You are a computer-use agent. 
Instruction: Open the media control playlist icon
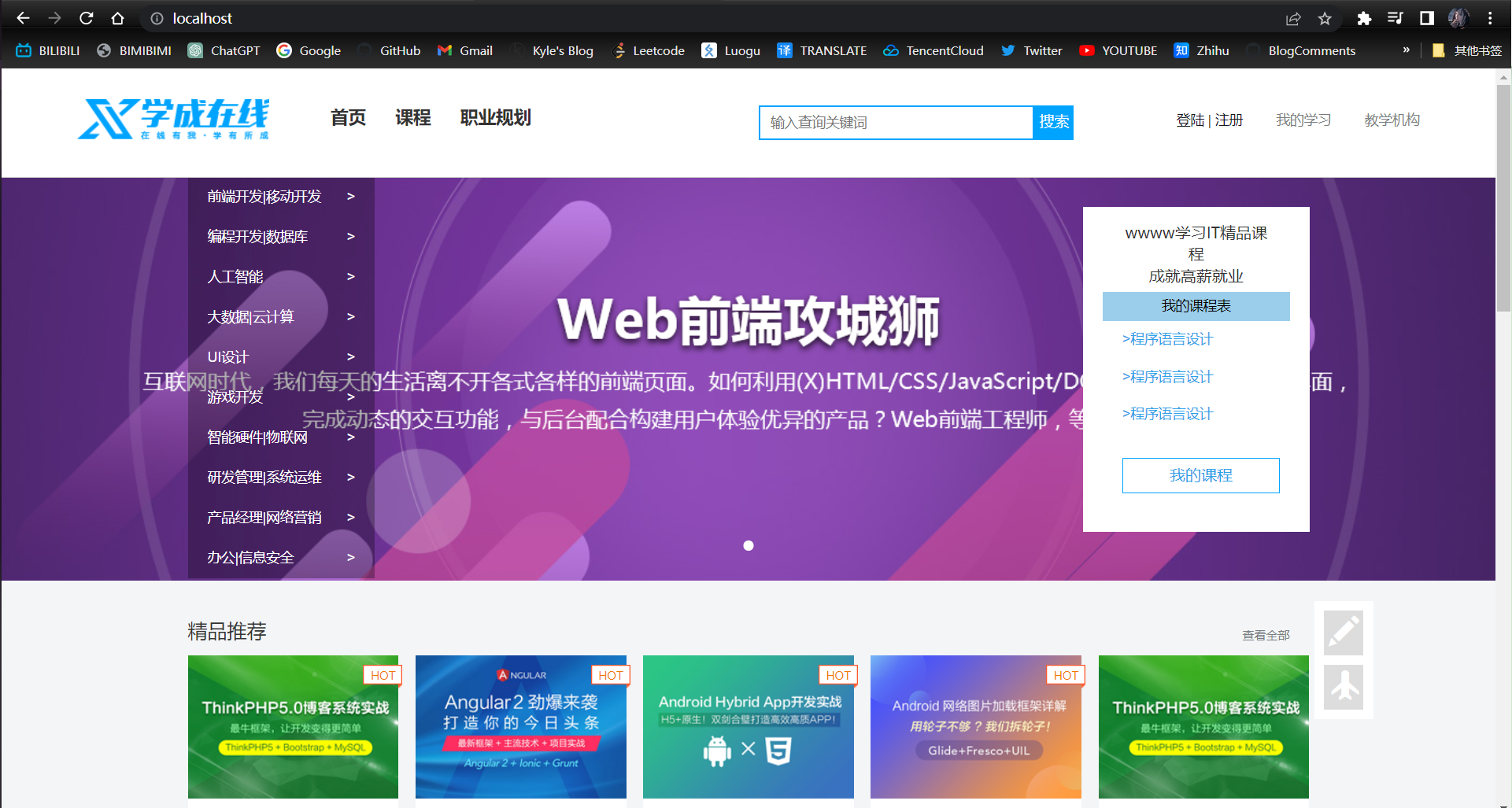coord(1396,18)
